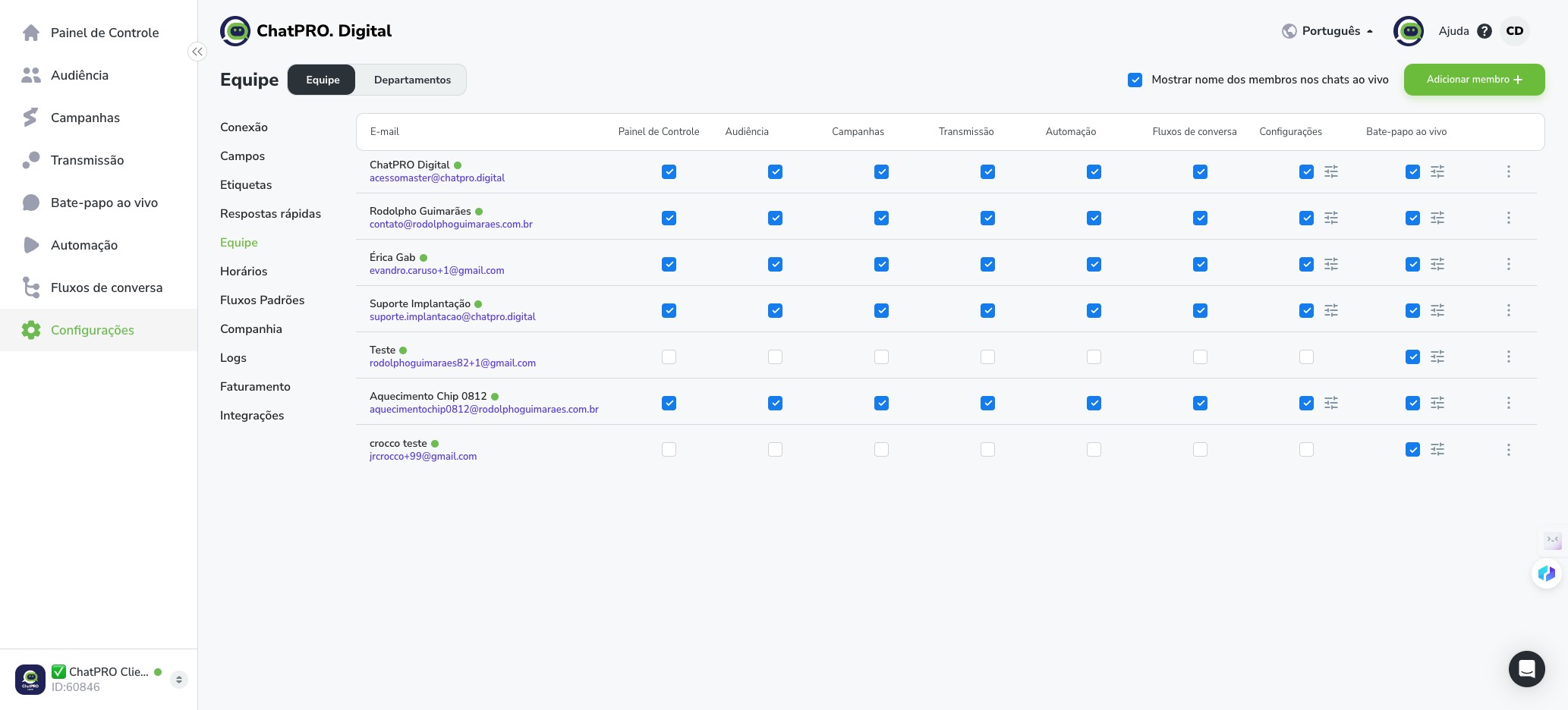Open three-dot menu for Érica Gab
Screen dimensions: 1568x710
(x=1509, y=265)
